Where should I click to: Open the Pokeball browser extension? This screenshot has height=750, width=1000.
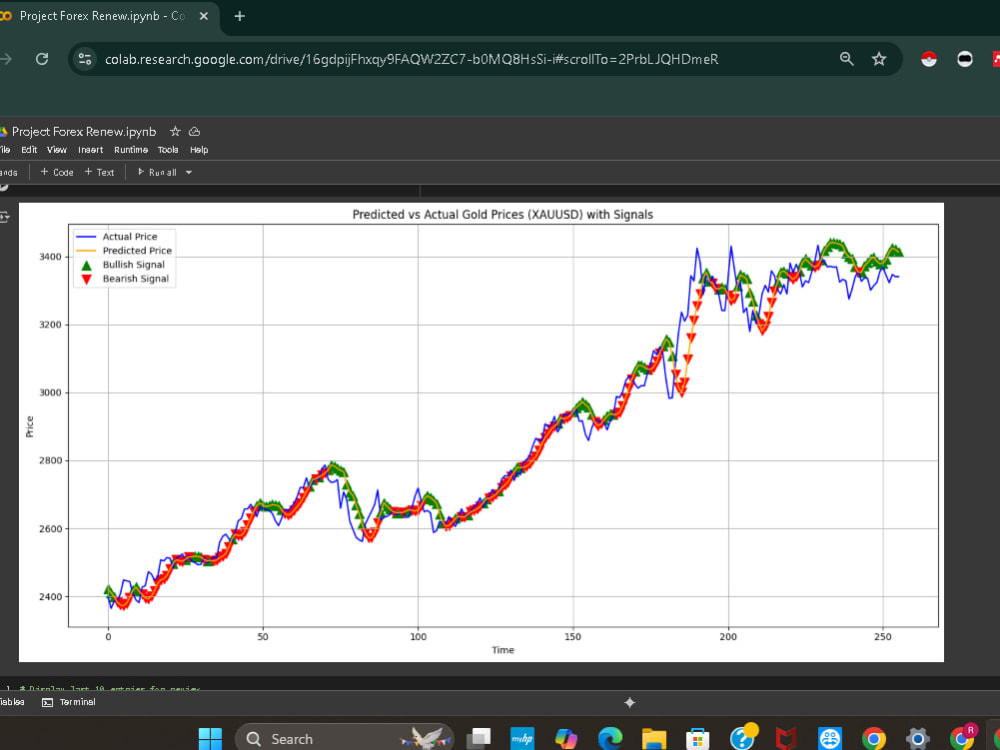(x=929, y=59)
